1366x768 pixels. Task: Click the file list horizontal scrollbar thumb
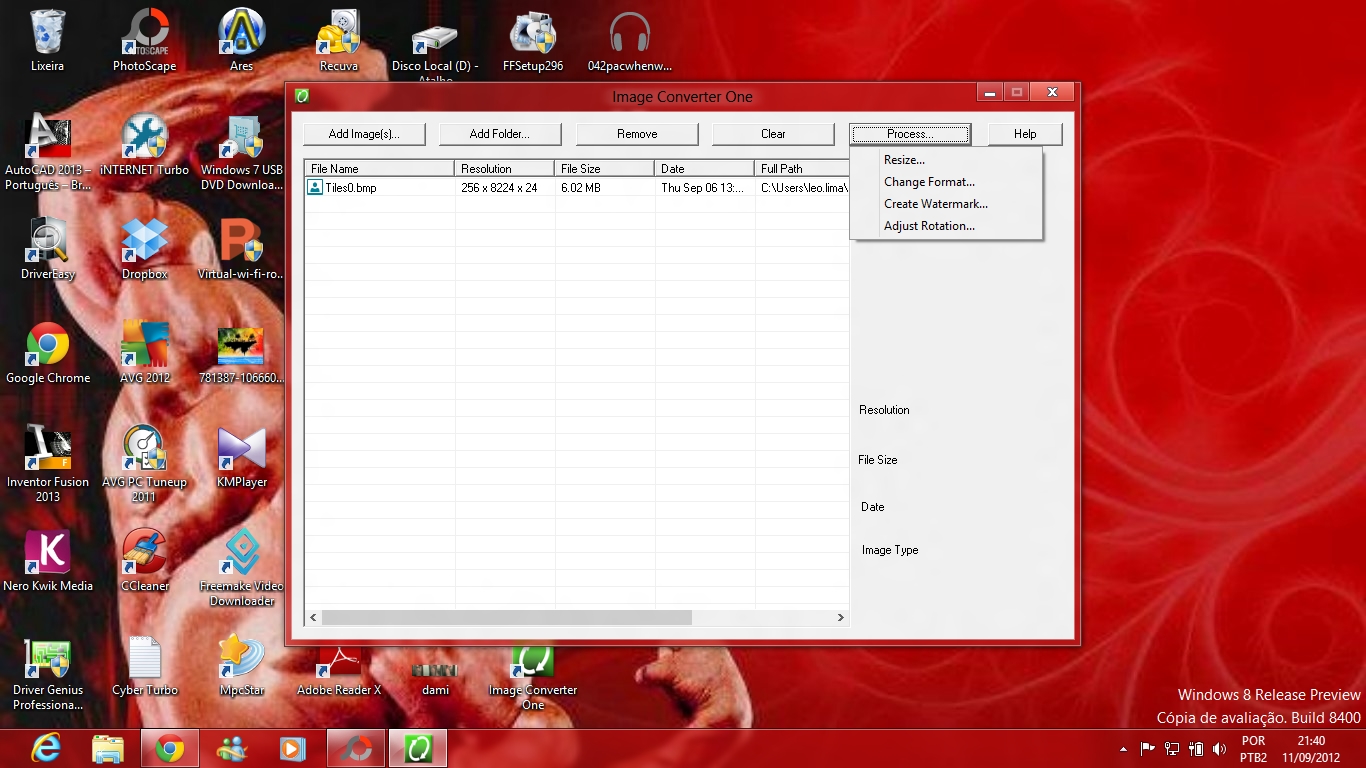coord(506,618)
